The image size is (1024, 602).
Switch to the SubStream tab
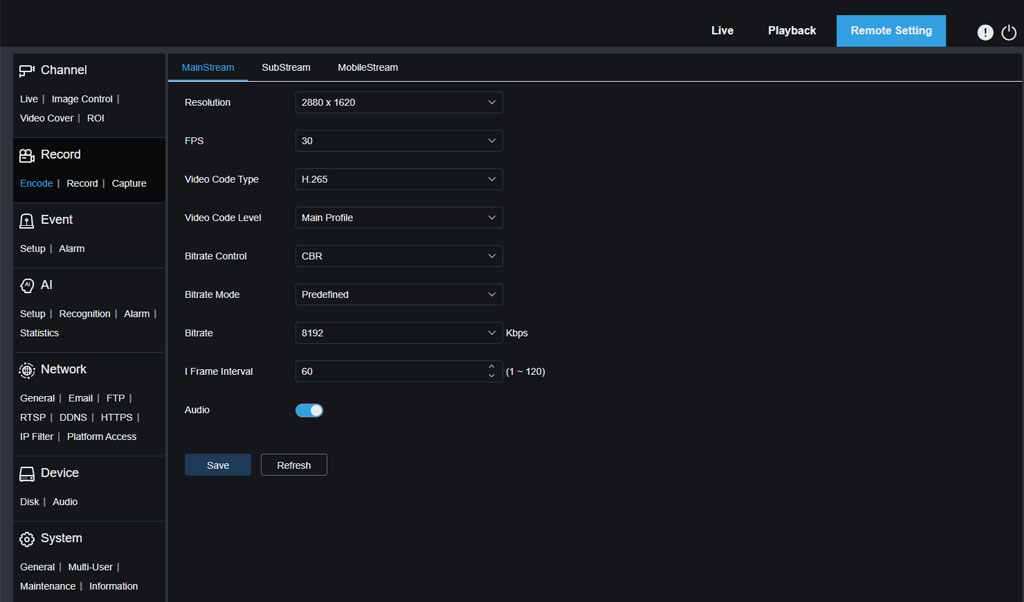pos(285,67)
